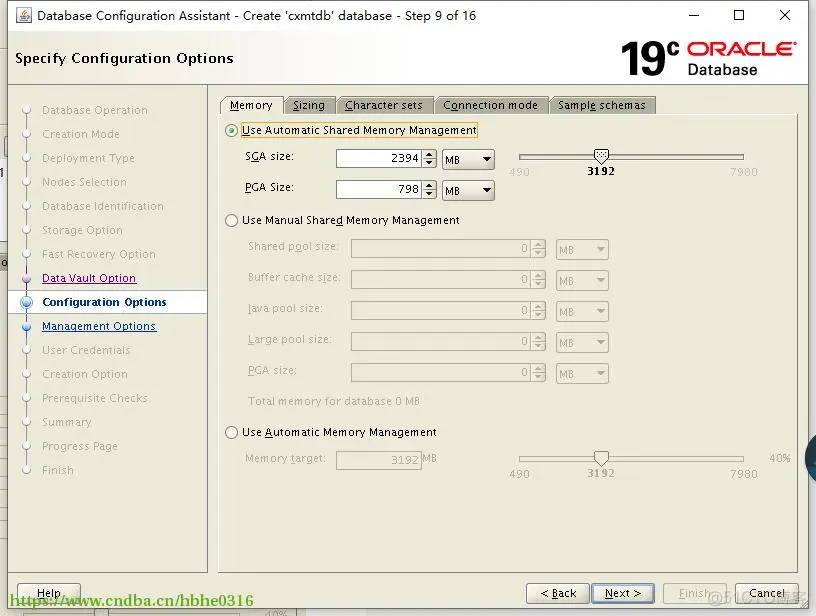Click the Java pool size field

(441, 311)
